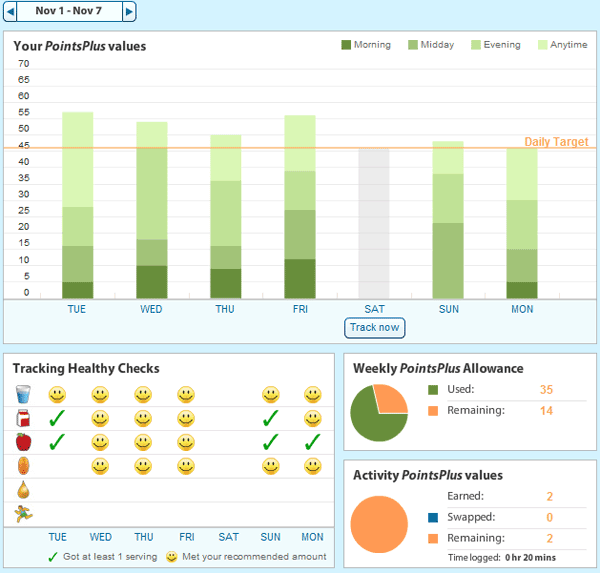Select the THU bar in the chart
This screenshot has height=573, width=600.
(x=226, y=217)
